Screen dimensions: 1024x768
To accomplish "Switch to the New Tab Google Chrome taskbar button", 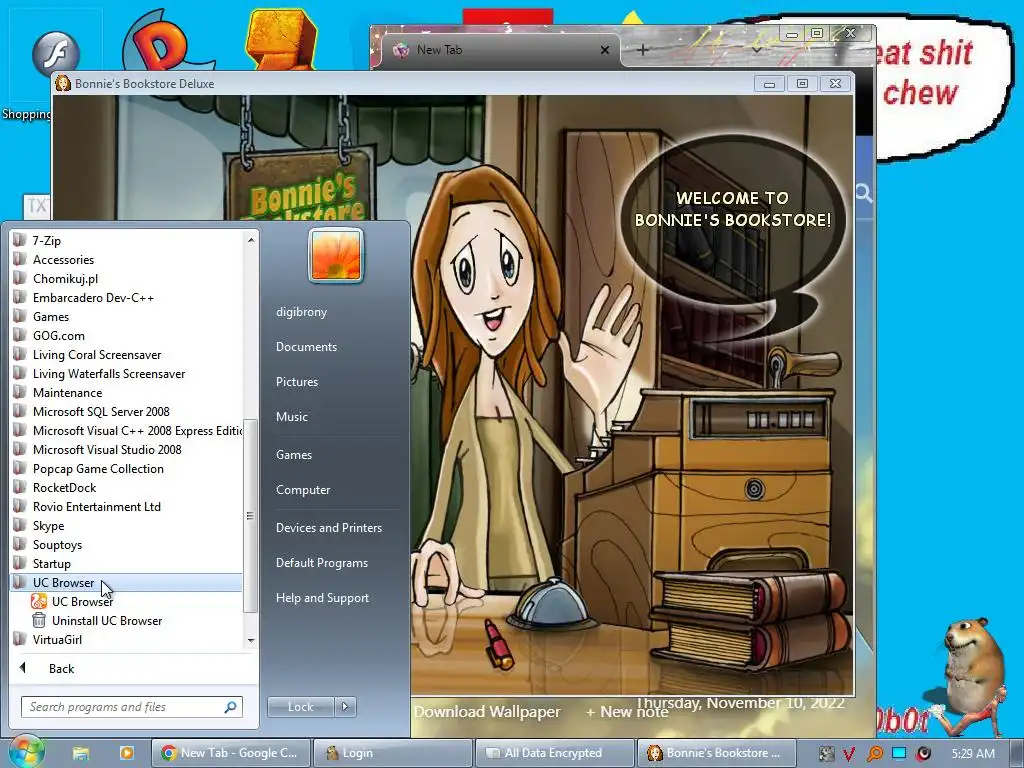I will click(231, 753).
